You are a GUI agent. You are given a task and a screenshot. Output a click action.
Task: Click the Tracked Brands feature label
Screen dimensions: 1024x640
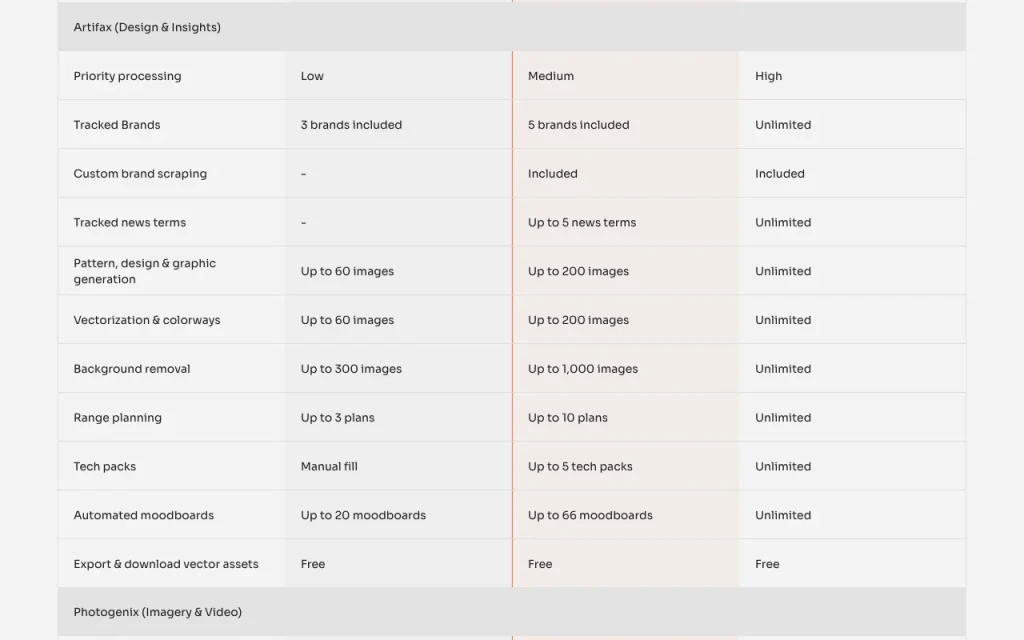117,125
